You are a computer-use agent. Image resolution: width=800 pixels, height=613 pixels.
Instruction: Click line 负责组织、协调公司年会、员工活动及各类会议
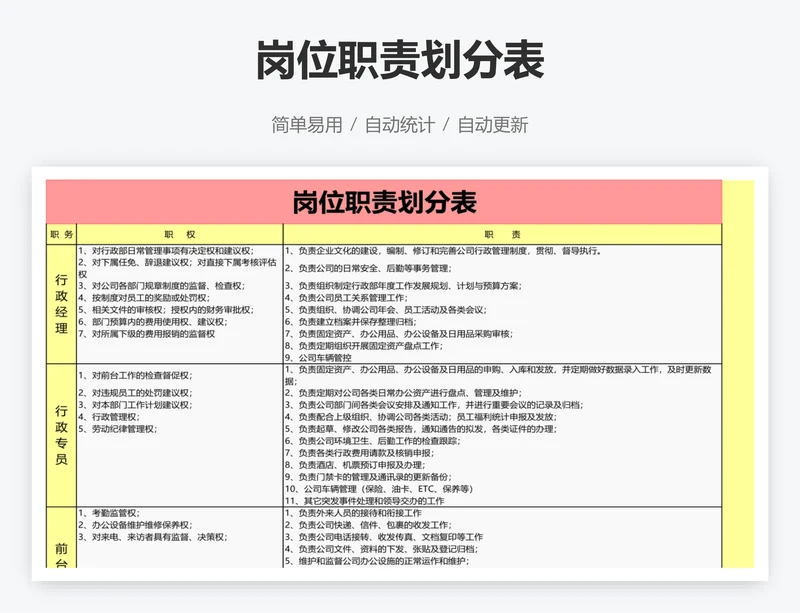[x=386, y=310]
